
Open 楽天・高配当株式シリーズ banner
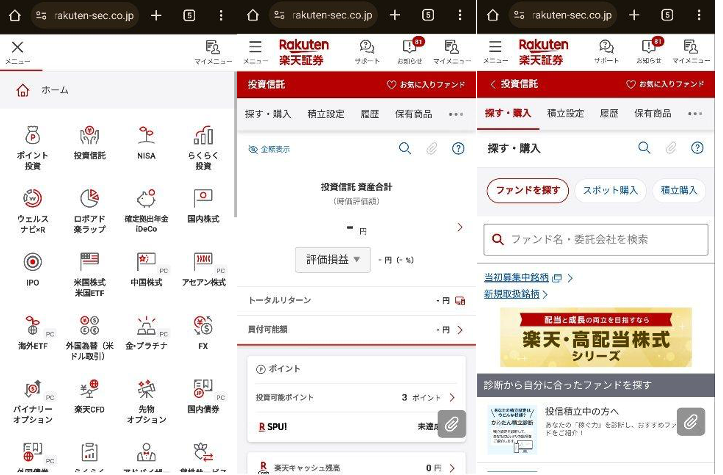(596, 338)
